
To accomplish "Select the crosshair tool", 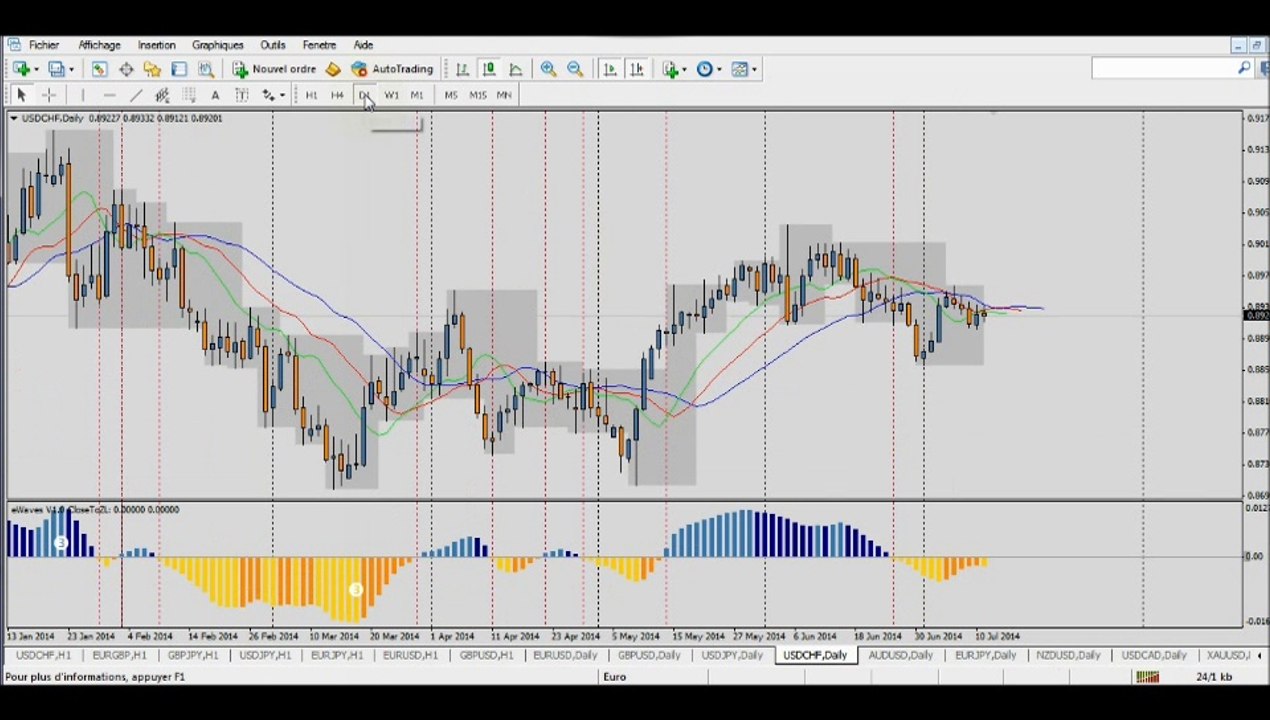I will (48, 95).
